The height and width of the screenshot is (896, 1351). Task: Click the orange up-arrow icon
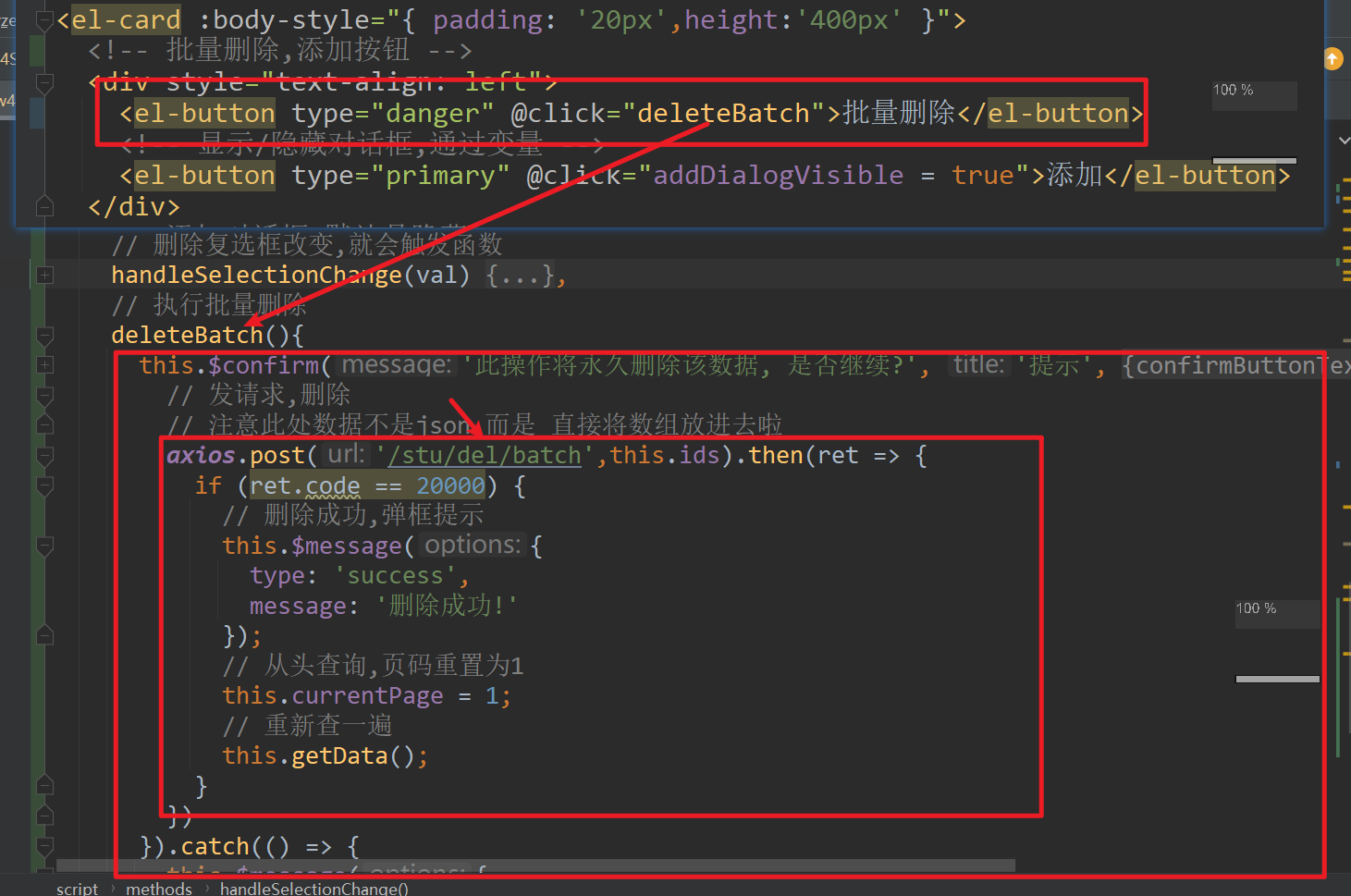[x=1333, y=59]
